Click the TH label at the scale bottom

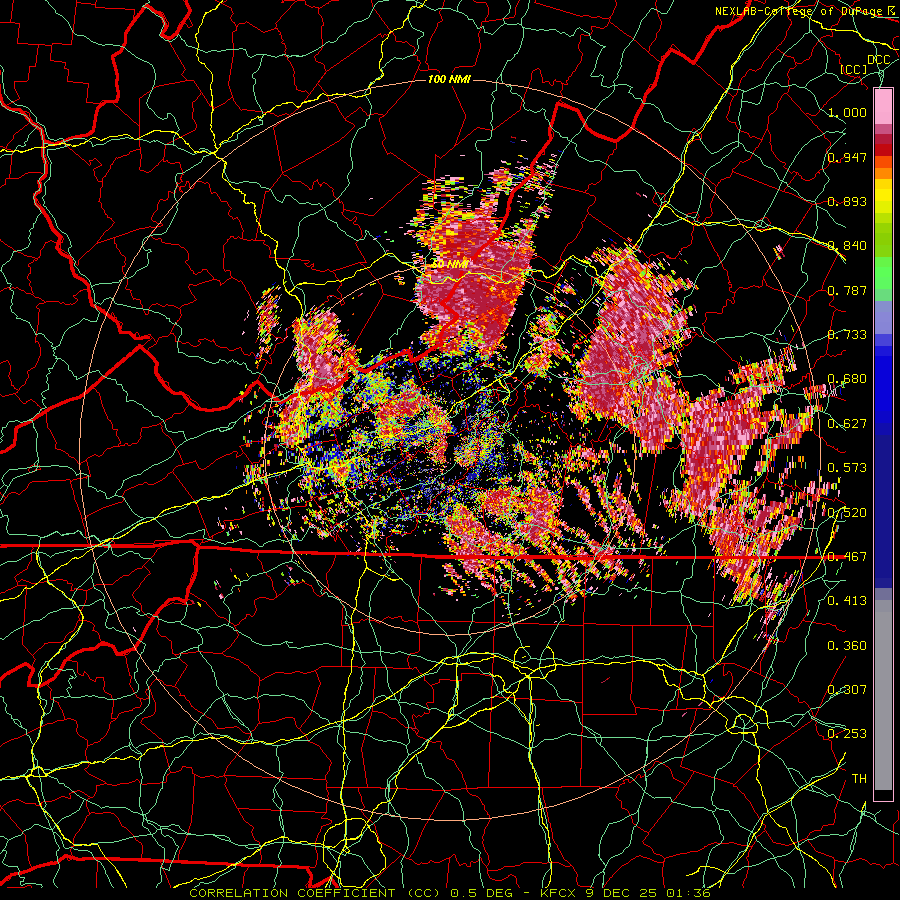[x=859, y=779]
